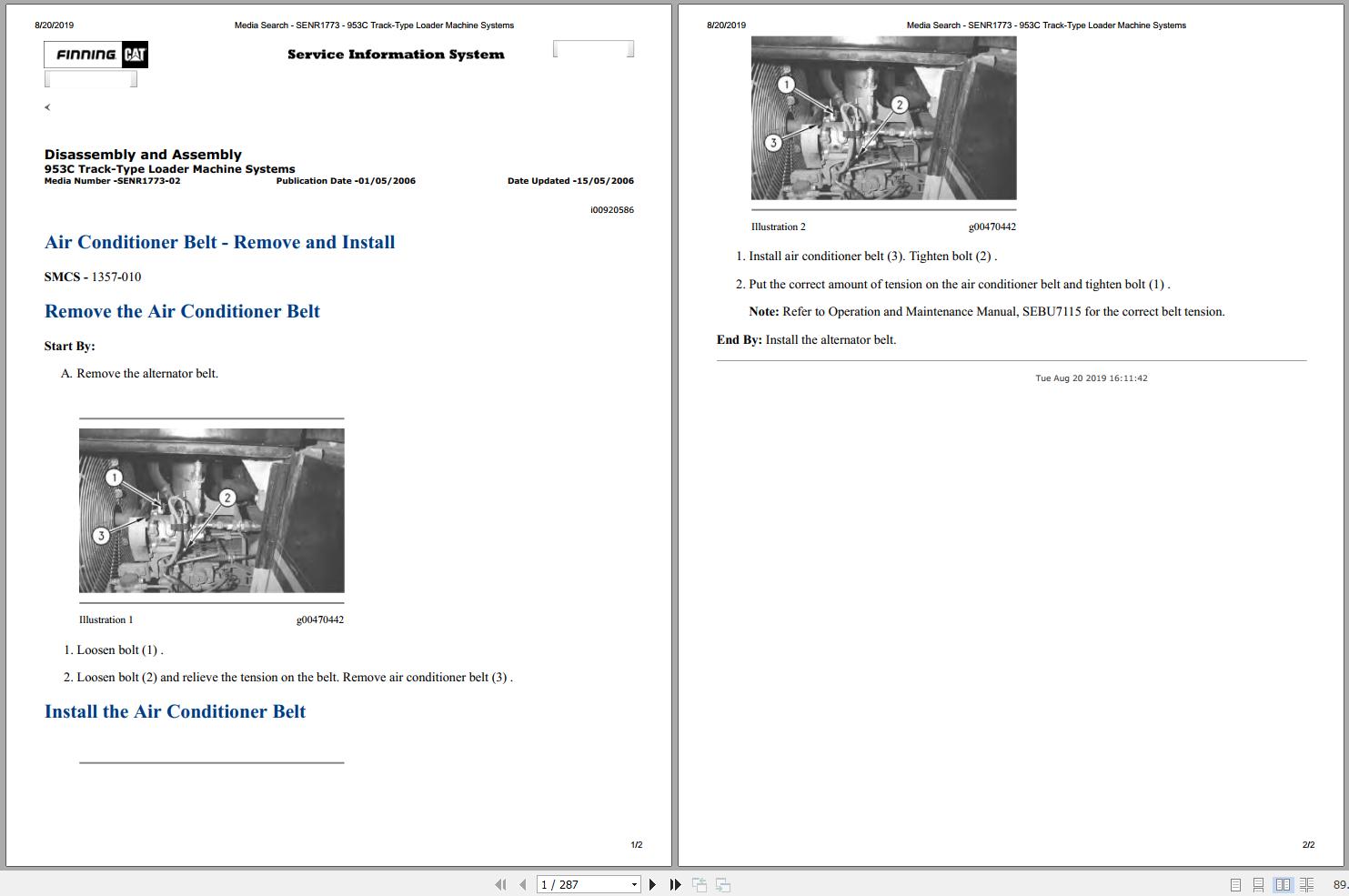Click the timestamp 'Tue Aug 20 2019 16:11:42'
Screen dimensions: 1349x896
[1092, 378]
